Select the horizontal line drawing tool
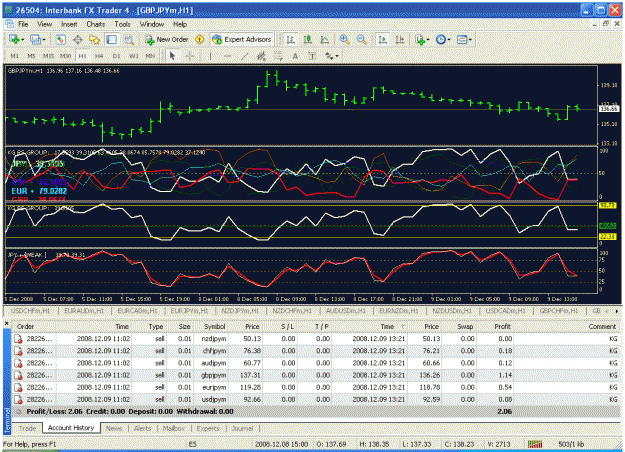This screenshot has height=452, width=625. click(x=227, y=56)
